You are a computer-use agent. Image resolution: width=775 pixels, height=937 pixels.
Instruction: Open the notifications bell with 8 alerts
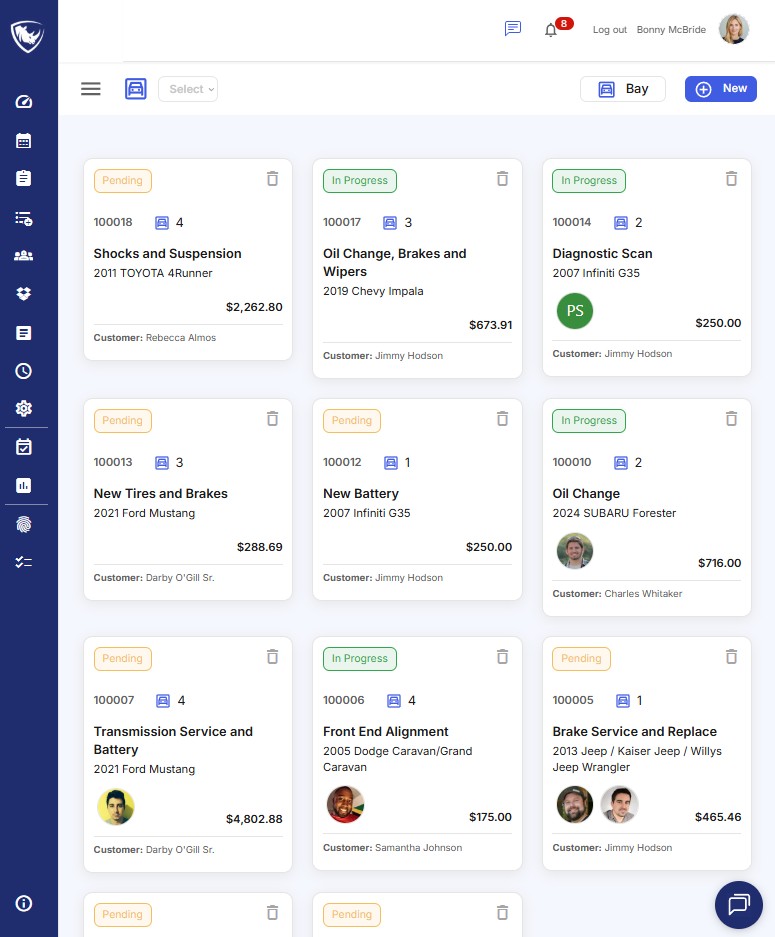(551, 30)
